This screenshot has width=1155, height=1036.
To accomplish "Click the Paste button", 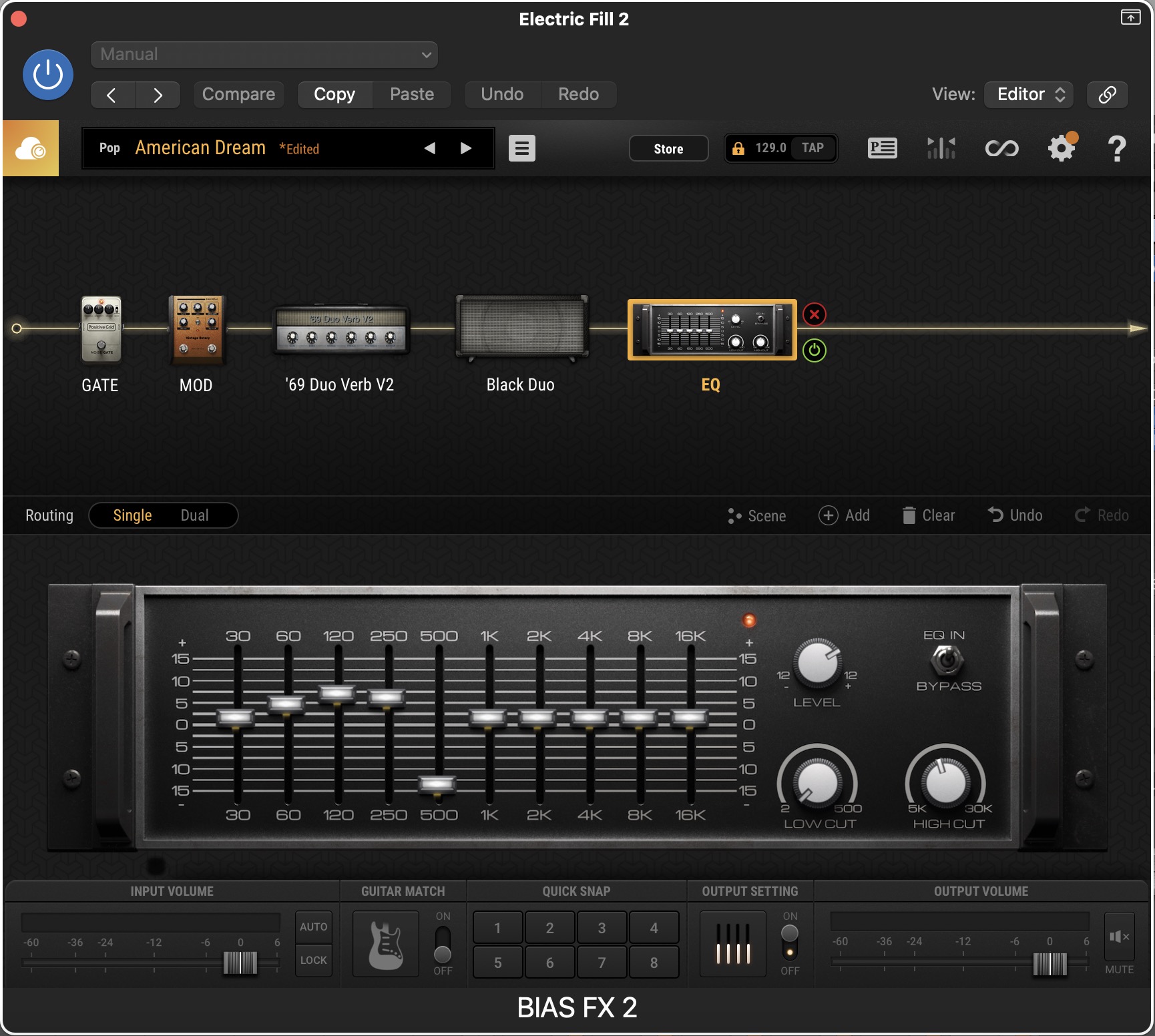I will coord(412,95).
